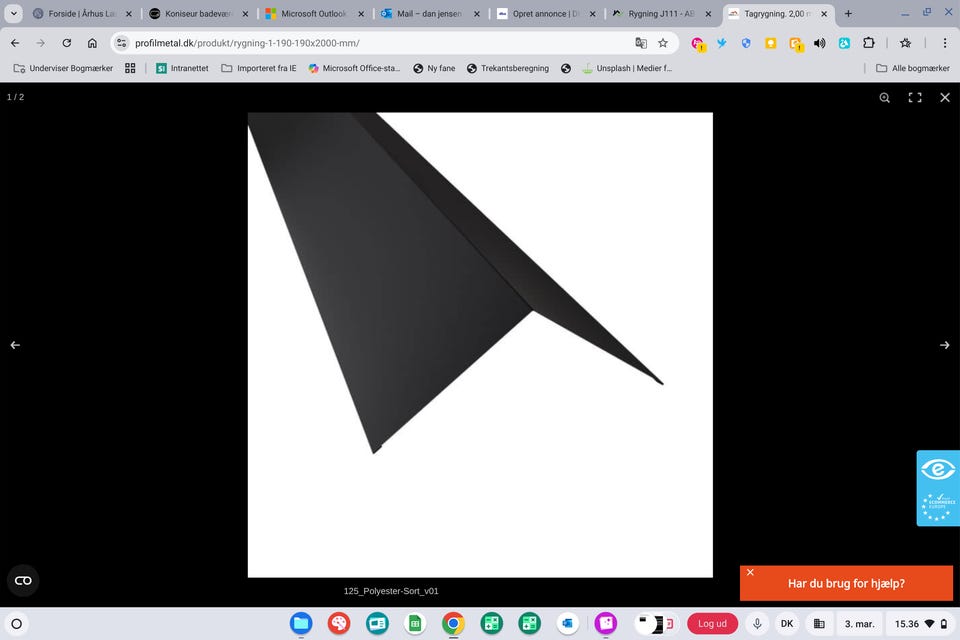Click the Log ud button
The height and width of the screenshot is (640, 960).
[712, 623]
